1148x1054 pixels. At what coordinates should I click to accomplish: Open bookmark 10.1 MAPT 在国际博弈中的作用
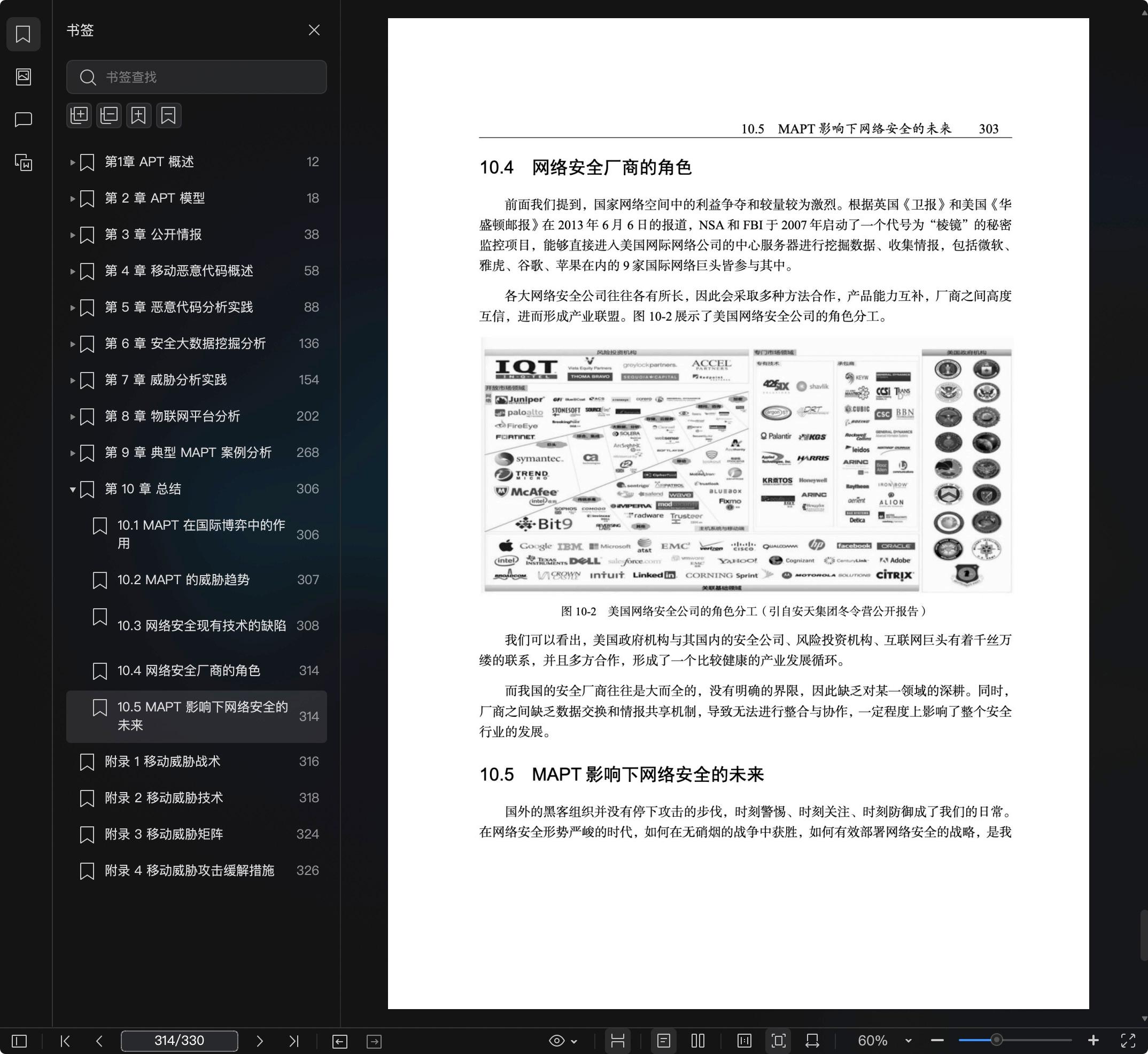(196, 534)
